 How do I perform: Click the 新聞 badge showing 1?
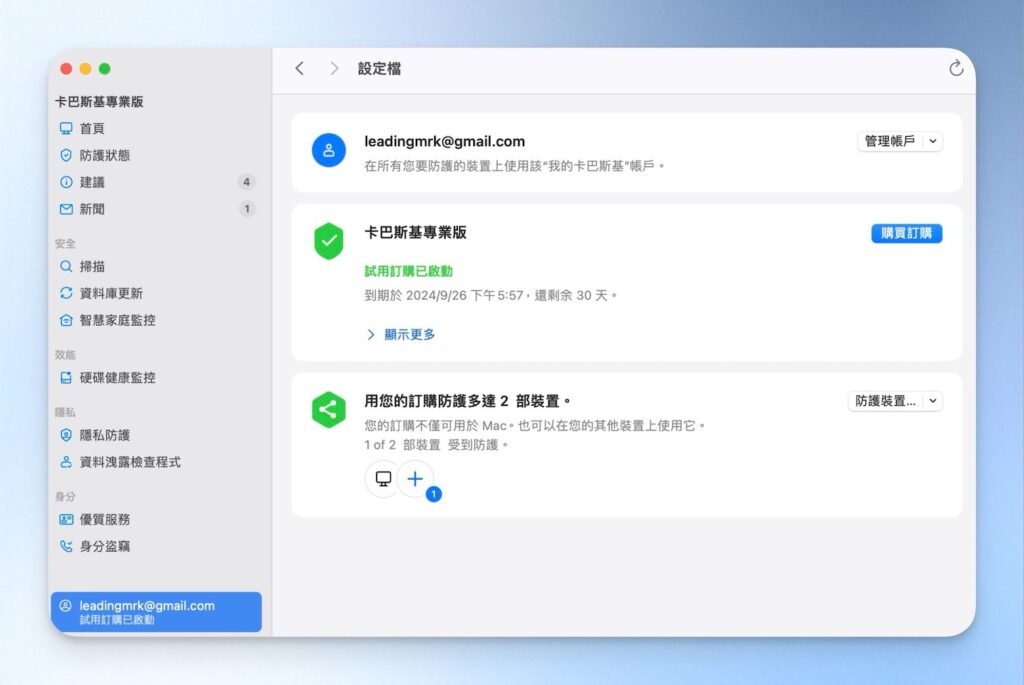pyautogui.click(x=246, y=209)
